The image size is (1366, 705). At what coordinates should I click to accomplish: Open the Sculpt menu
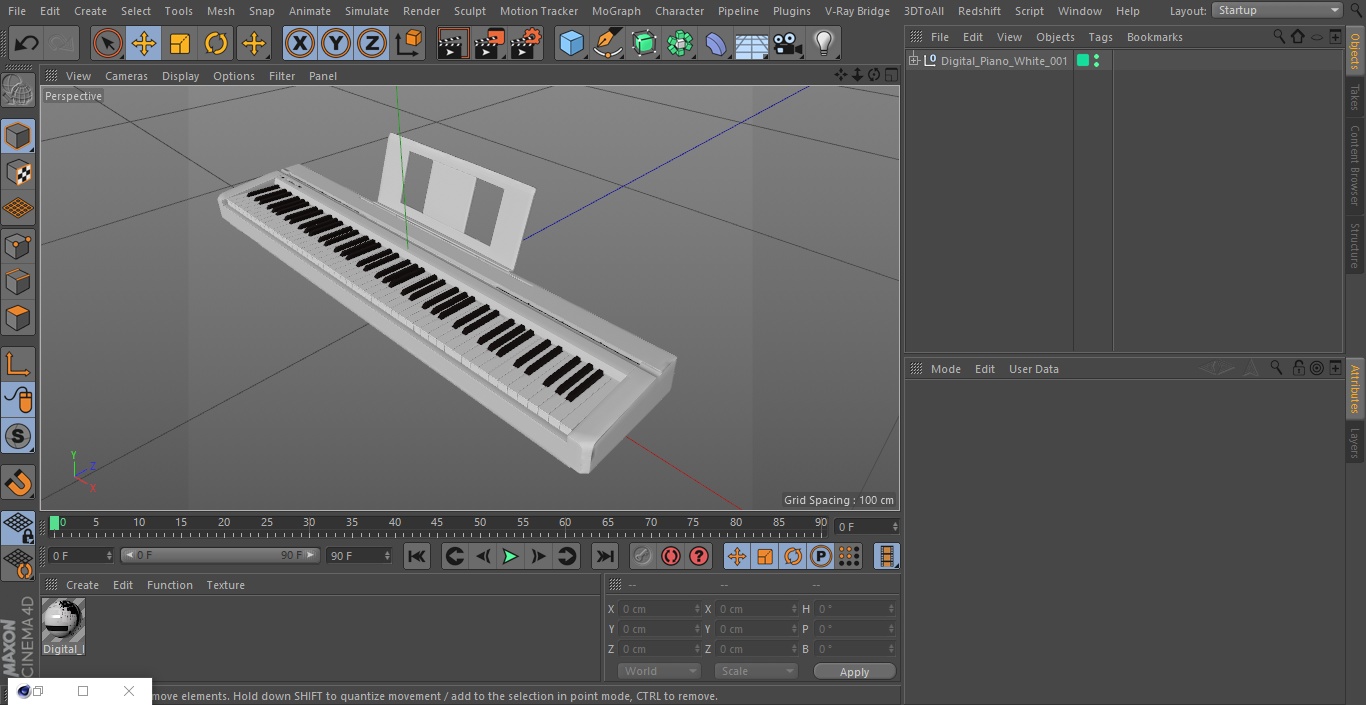coord(469,11)
